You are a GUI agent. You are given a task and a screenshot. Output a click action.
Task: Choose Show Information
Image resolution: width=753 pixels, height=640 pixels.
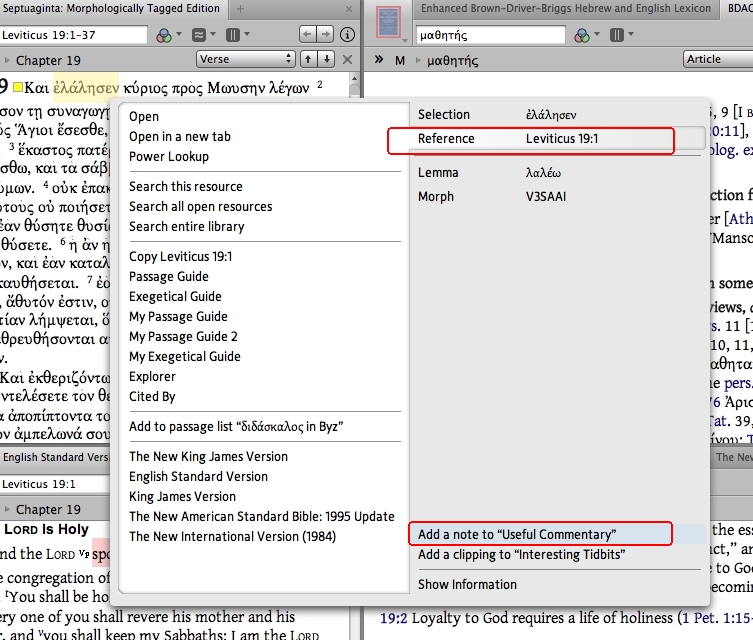coord(467,585)
